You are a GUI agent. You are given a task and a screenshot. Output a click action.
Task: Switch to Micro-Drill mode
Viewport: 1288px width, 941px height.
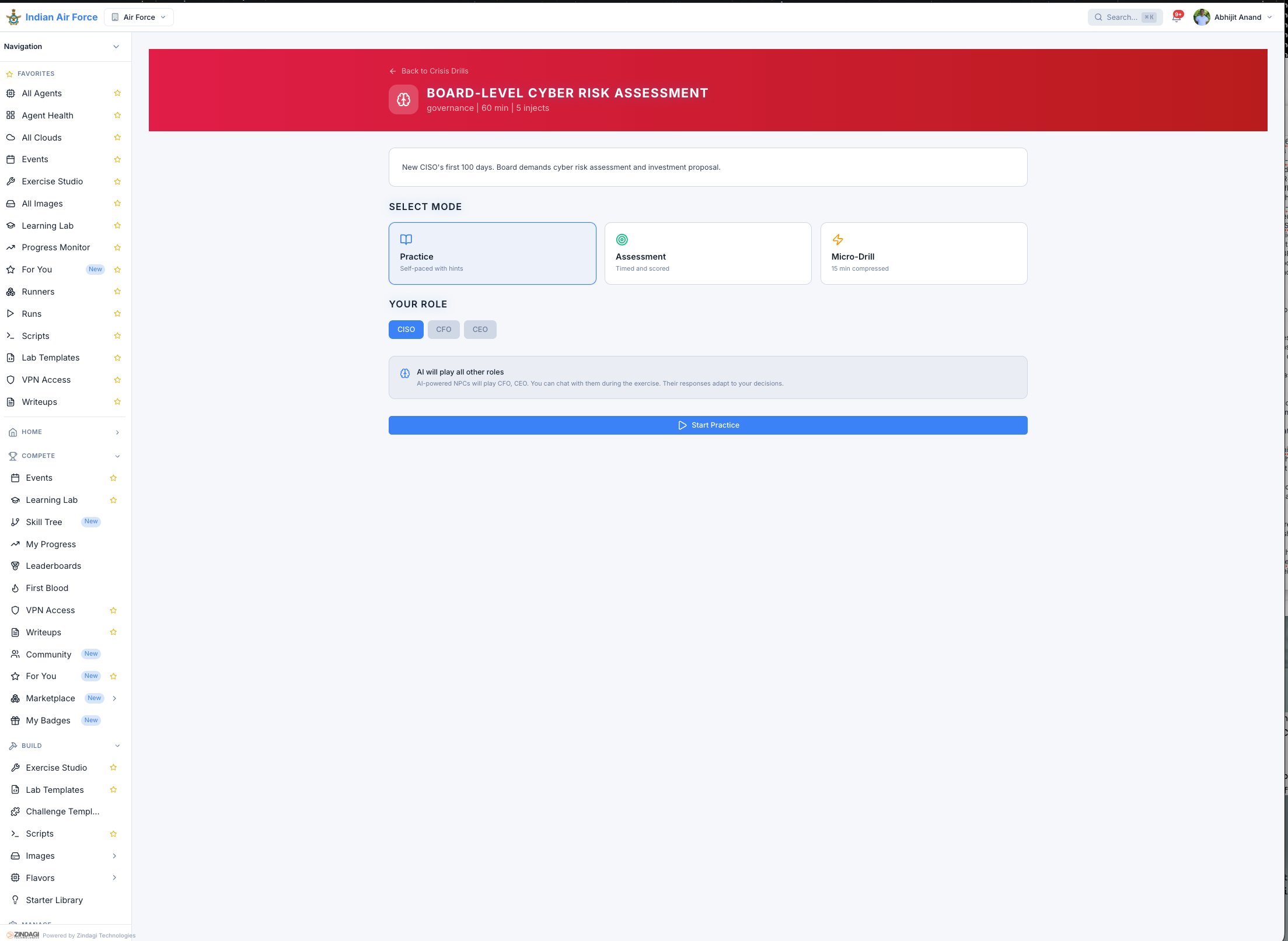[x=923, y=253]
